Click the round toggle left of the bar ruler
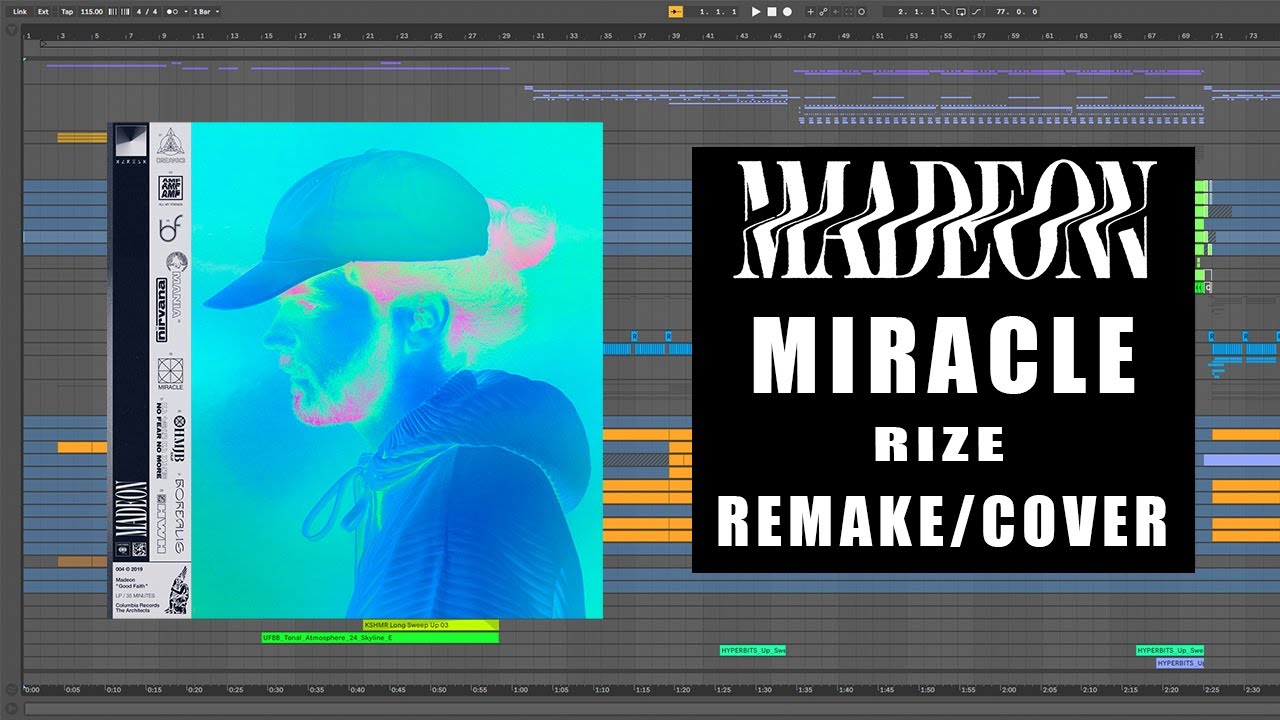The height and width of the screenshot is (720, 1280). pos(11,31)
